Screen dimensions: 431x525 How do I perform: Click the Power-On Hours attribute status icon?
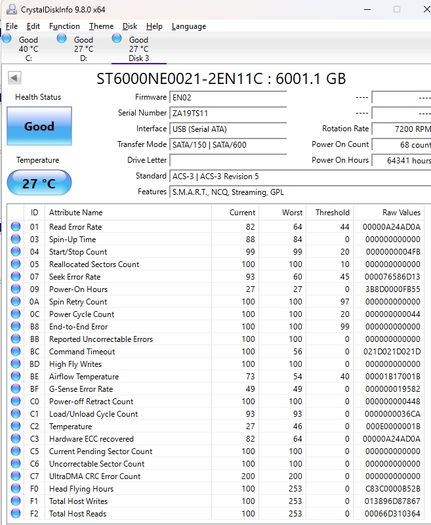pos(15,289)
